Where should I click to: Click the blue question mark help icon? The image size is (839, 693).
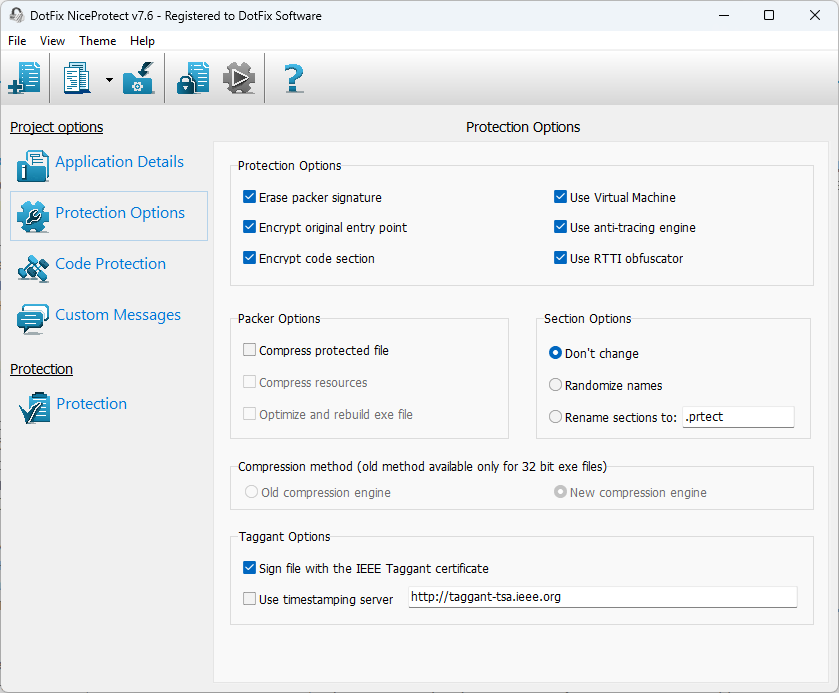point(294,79)
